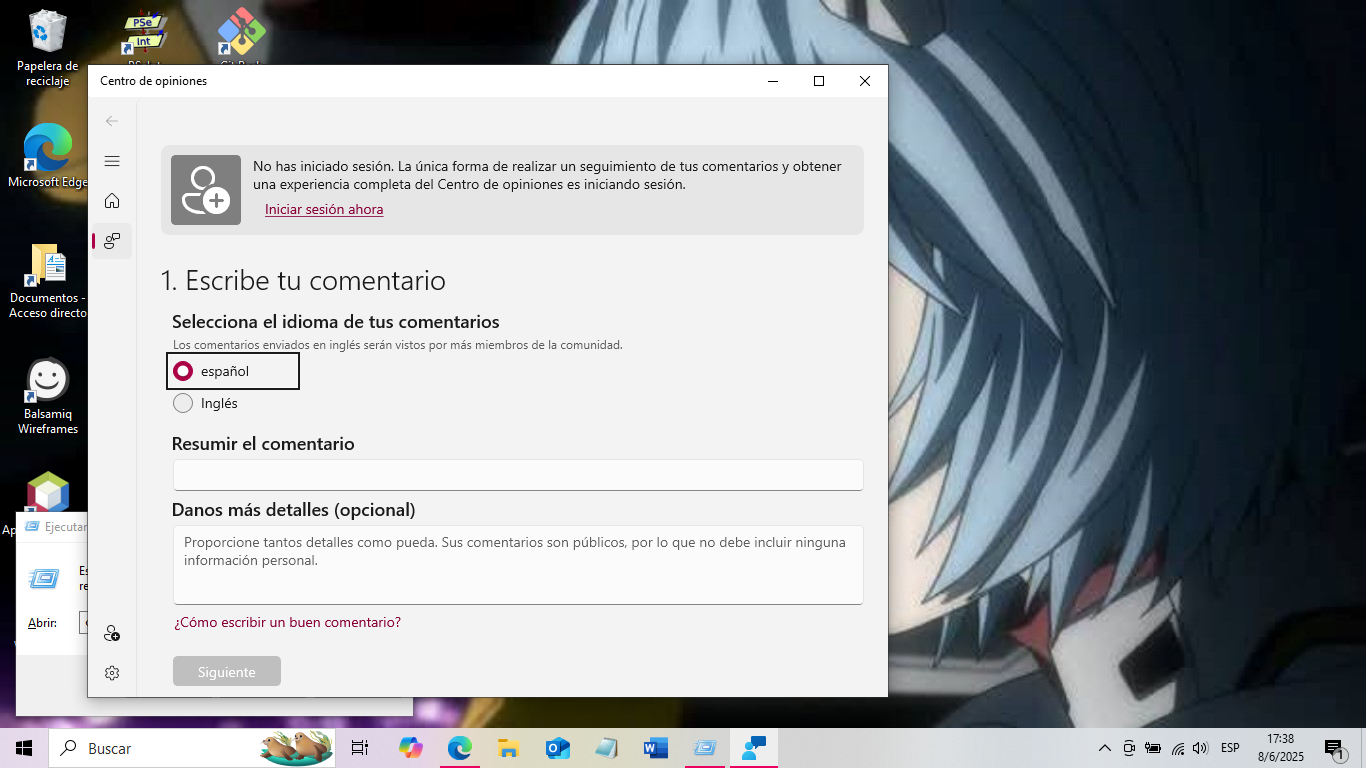Click the Ejecutar window title bar icon

point(32,527)
